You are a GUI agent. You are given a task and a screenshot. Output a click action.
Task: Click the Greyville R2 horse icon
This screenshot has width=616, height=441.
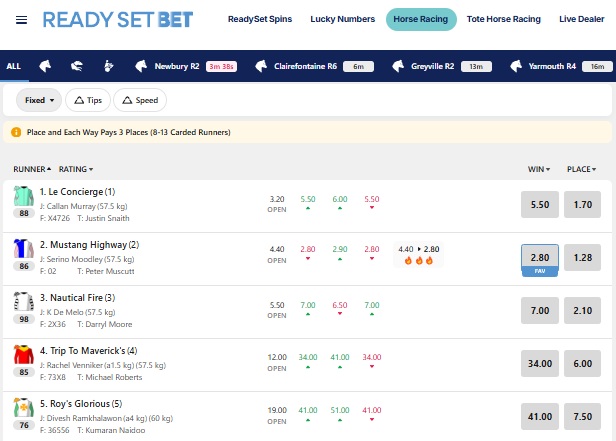(398, 66)
